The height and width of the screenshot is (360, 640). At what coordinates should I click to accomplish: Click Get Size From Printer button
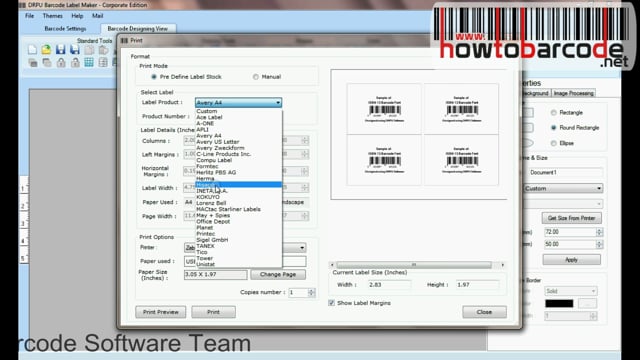[x=571, y=218]
